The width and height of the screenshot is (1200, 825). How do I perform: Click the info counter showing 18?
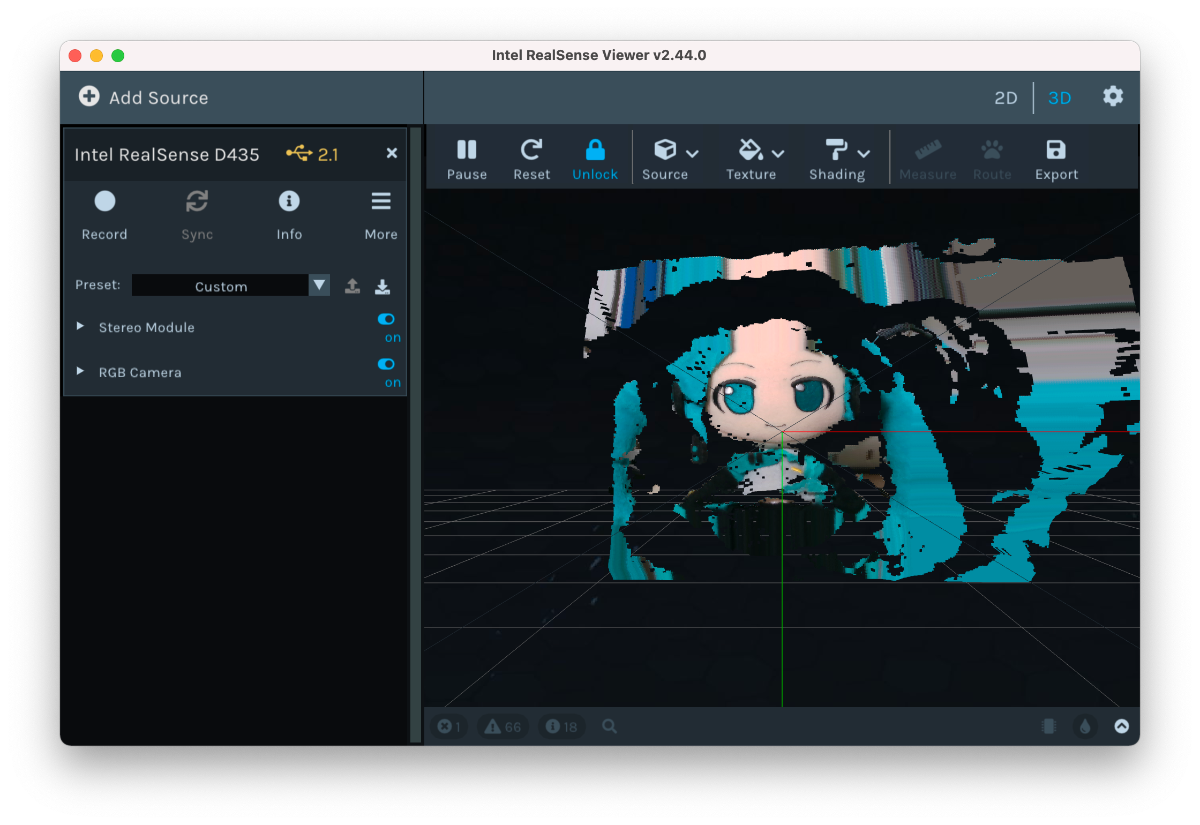[x=562, y=727]
